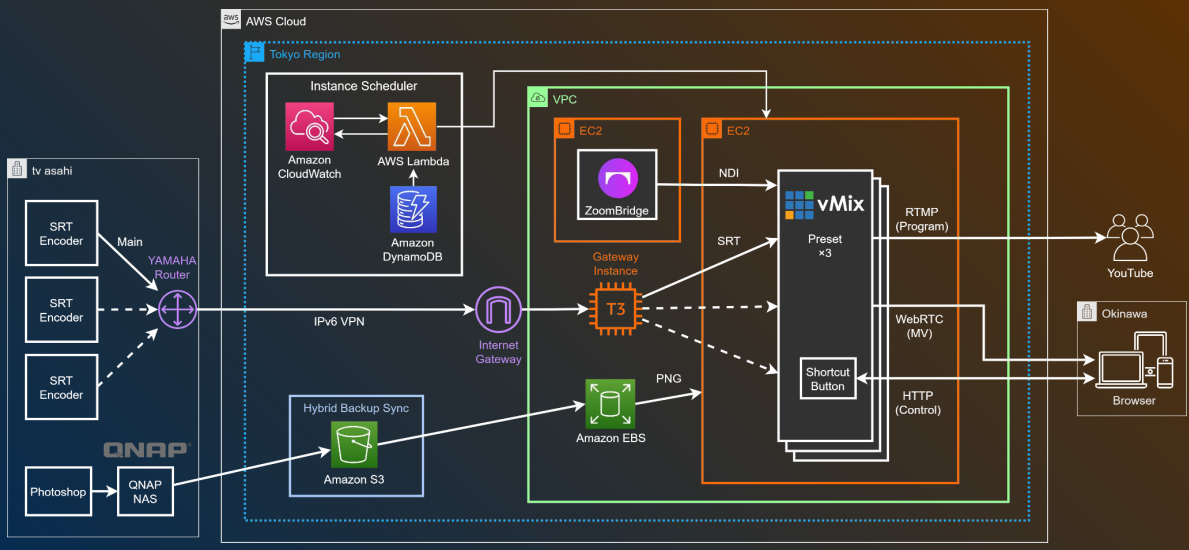The image size is (1189, 550).
Task: Select the AWS Lambda icon
Action: coord(412,127)
